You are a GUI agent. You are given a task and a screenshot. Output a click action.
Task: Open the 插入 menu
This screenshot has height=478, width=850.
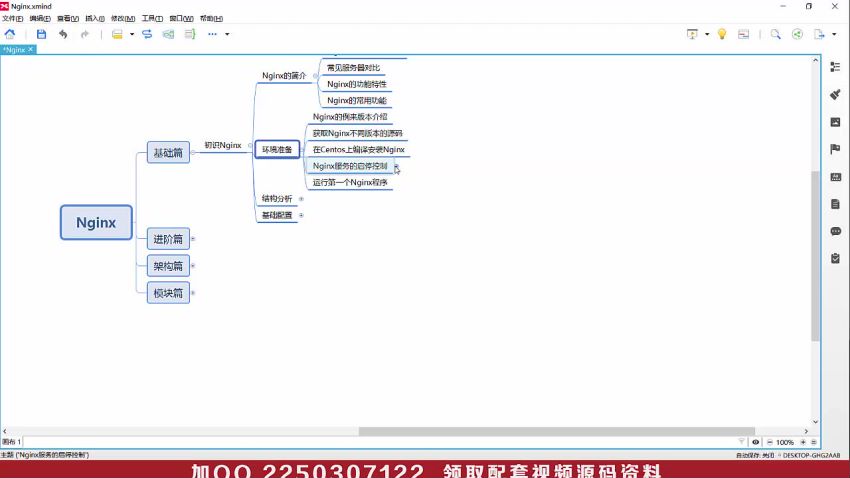pos(95,18)
